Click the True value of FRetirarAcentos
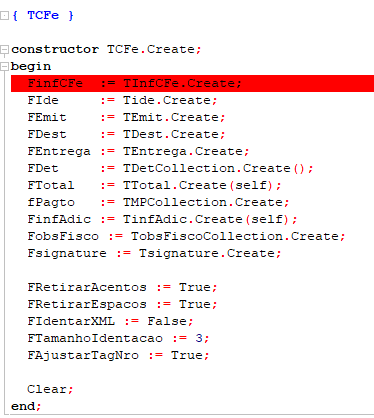Image resolution: width=374 pixels, height=418 pixels. point(194,287)
